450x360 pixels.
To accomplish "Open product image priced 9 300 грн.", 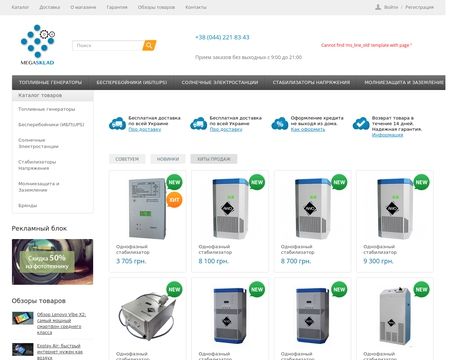I will pyautogui.click(x=395, y=209).
